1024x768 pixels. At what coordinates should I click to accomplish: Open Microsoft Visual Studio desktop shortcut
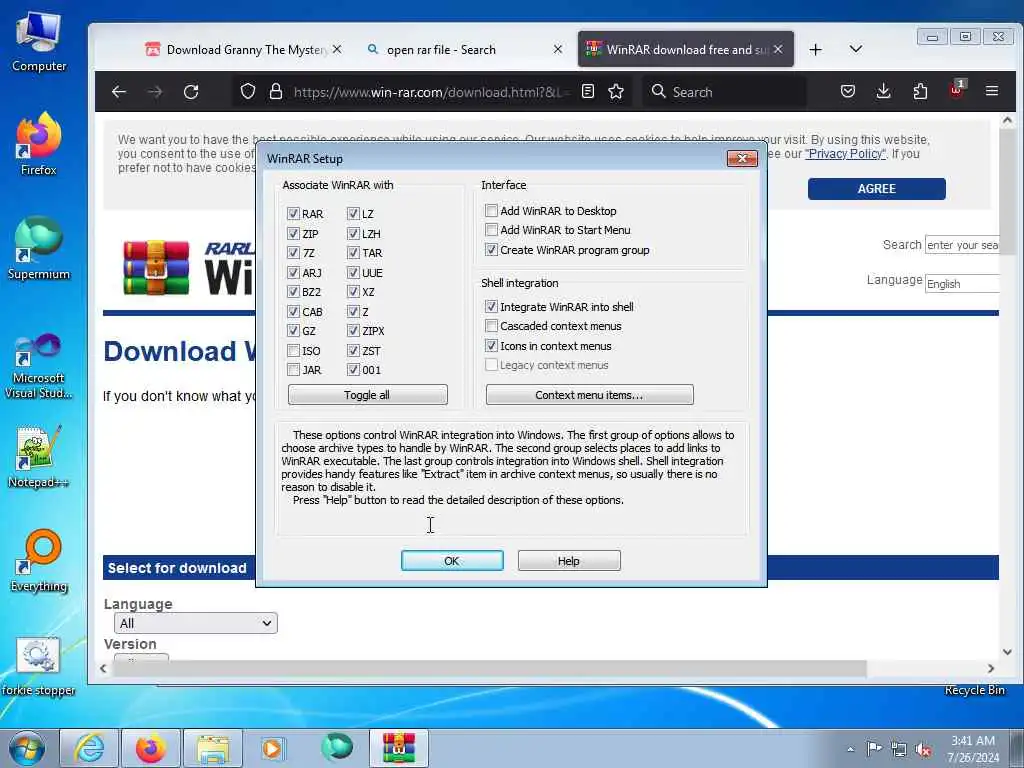click(x=39, y=366)
